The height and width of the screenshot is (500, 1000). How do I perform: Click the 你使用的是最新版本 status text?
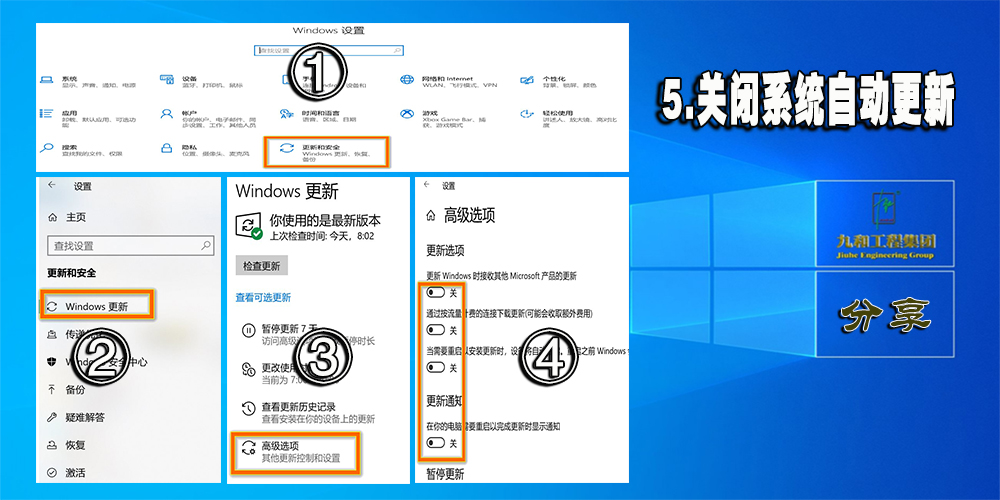tap(325, 221)
